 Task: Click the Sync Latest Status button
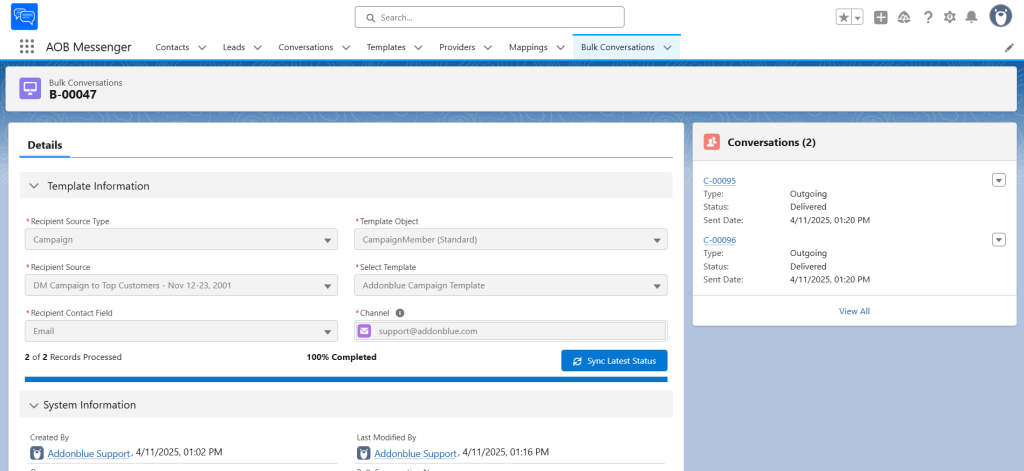click(x=614, y=360)
